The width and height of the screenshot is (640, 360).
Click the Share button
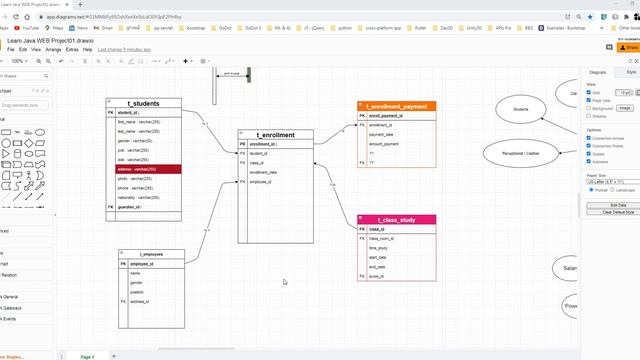629,47
